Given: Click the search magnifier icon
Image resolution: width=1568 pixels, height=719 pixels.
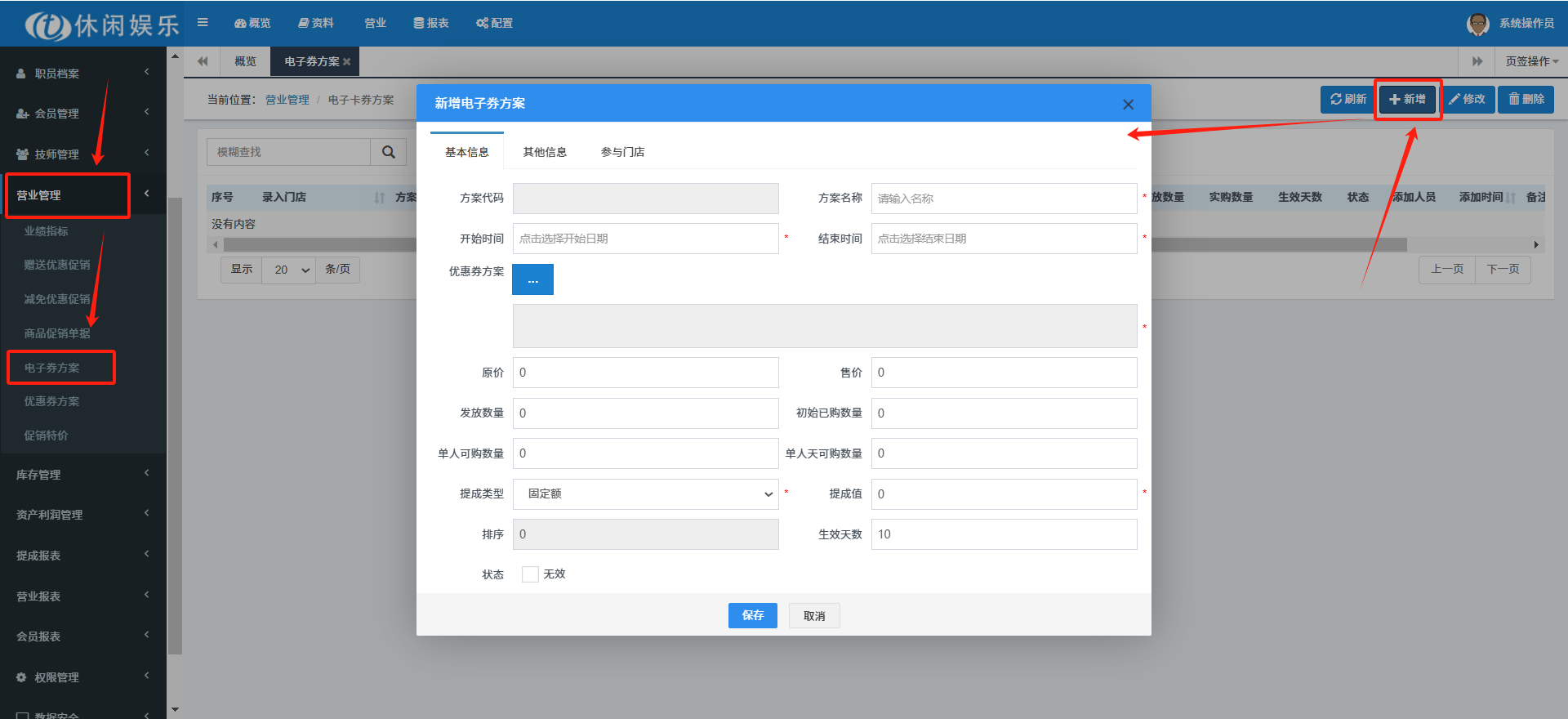Looking at the screenshot, I should (x=389, y=152).
